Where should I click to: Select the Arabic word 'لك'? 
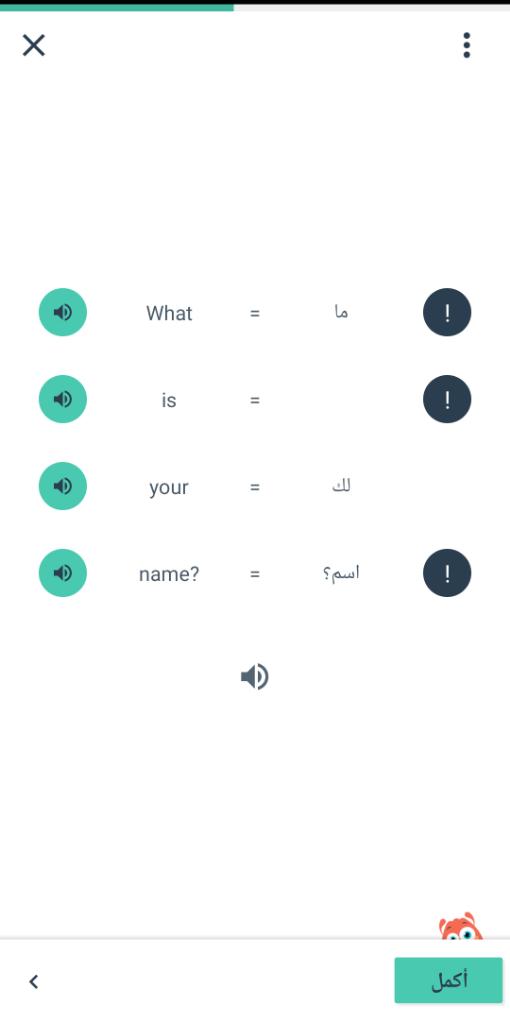click(x=342, y=487)
